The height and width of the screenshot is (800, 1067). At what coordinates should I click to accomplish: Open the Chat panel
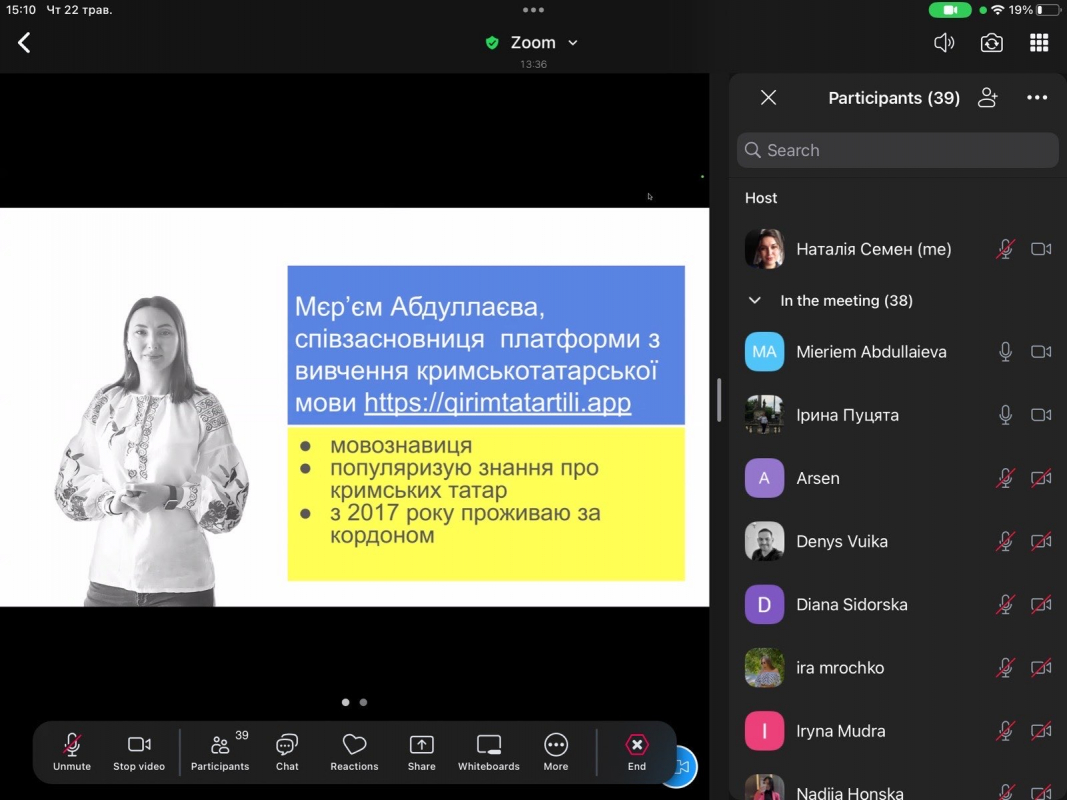287,752
